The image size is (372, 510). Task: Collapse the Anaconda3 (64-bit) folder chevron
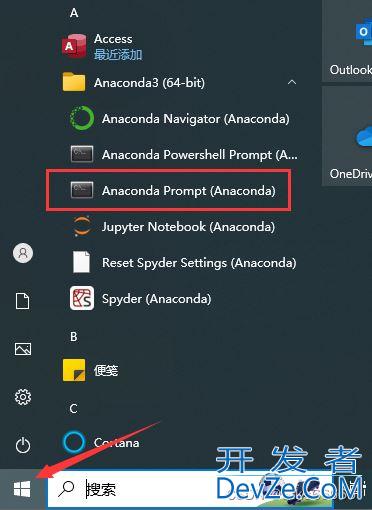292,82
